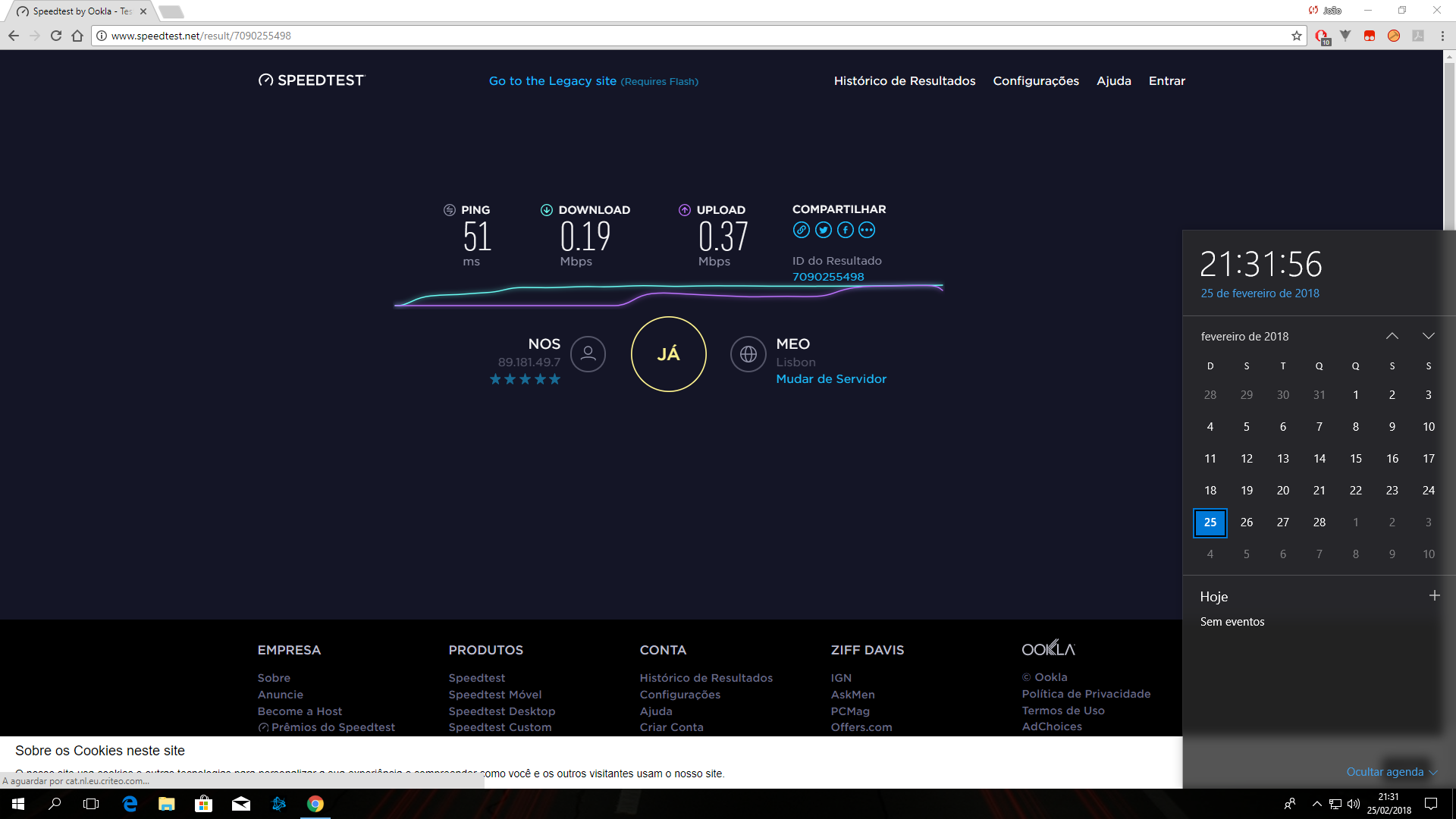Open AdChoices footer link
Viewport: 1456px width, 819px height.
point(1052,726)
